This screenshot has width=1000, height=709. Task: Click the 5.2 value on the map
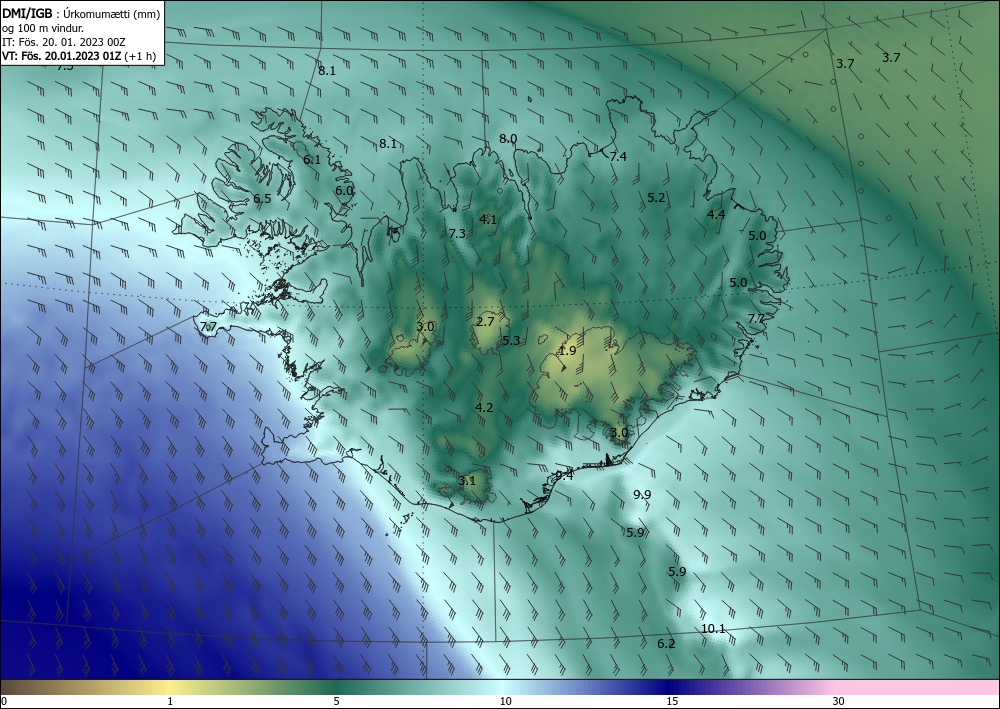656,198
